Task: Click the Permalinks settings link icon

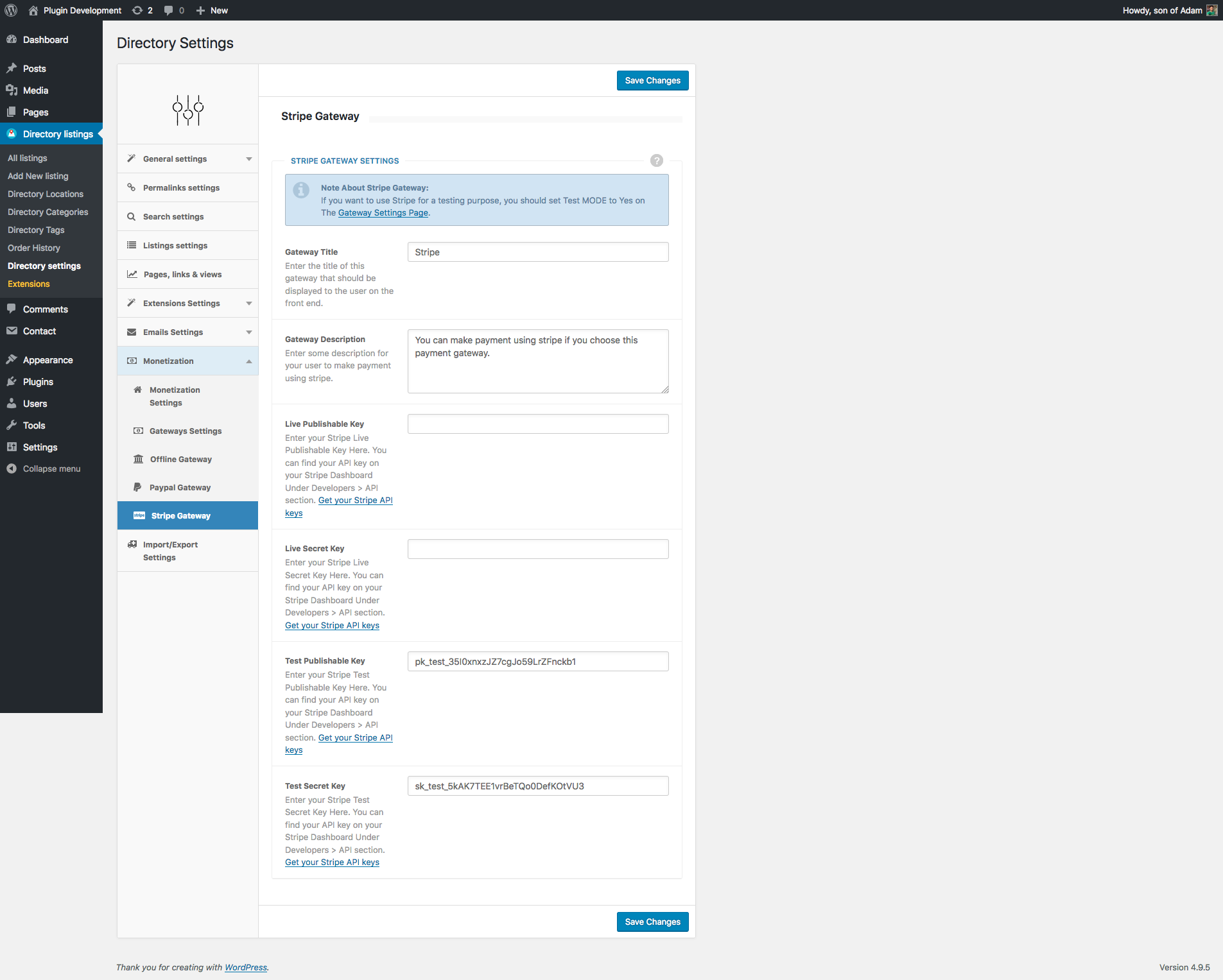Action: click(x=132, y=187)
